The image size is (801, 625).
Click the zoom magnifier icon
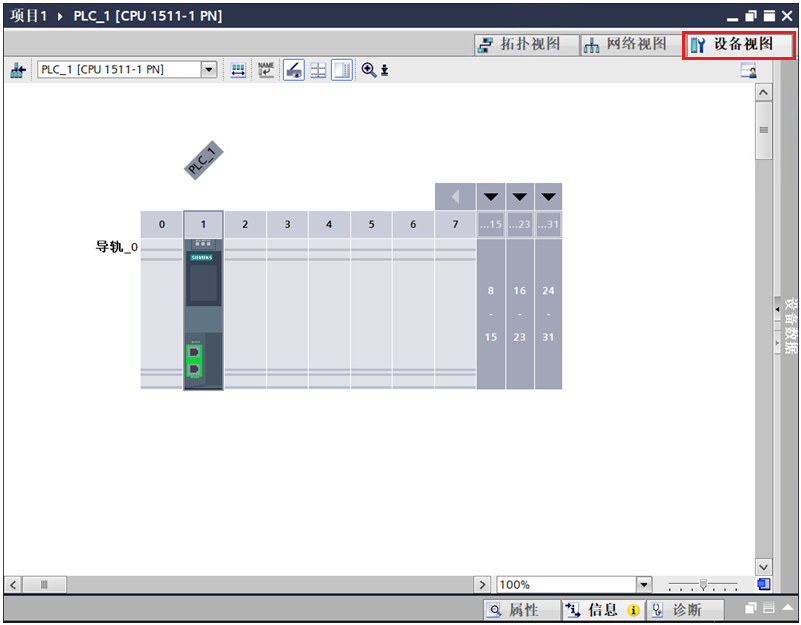click(368, 70)
